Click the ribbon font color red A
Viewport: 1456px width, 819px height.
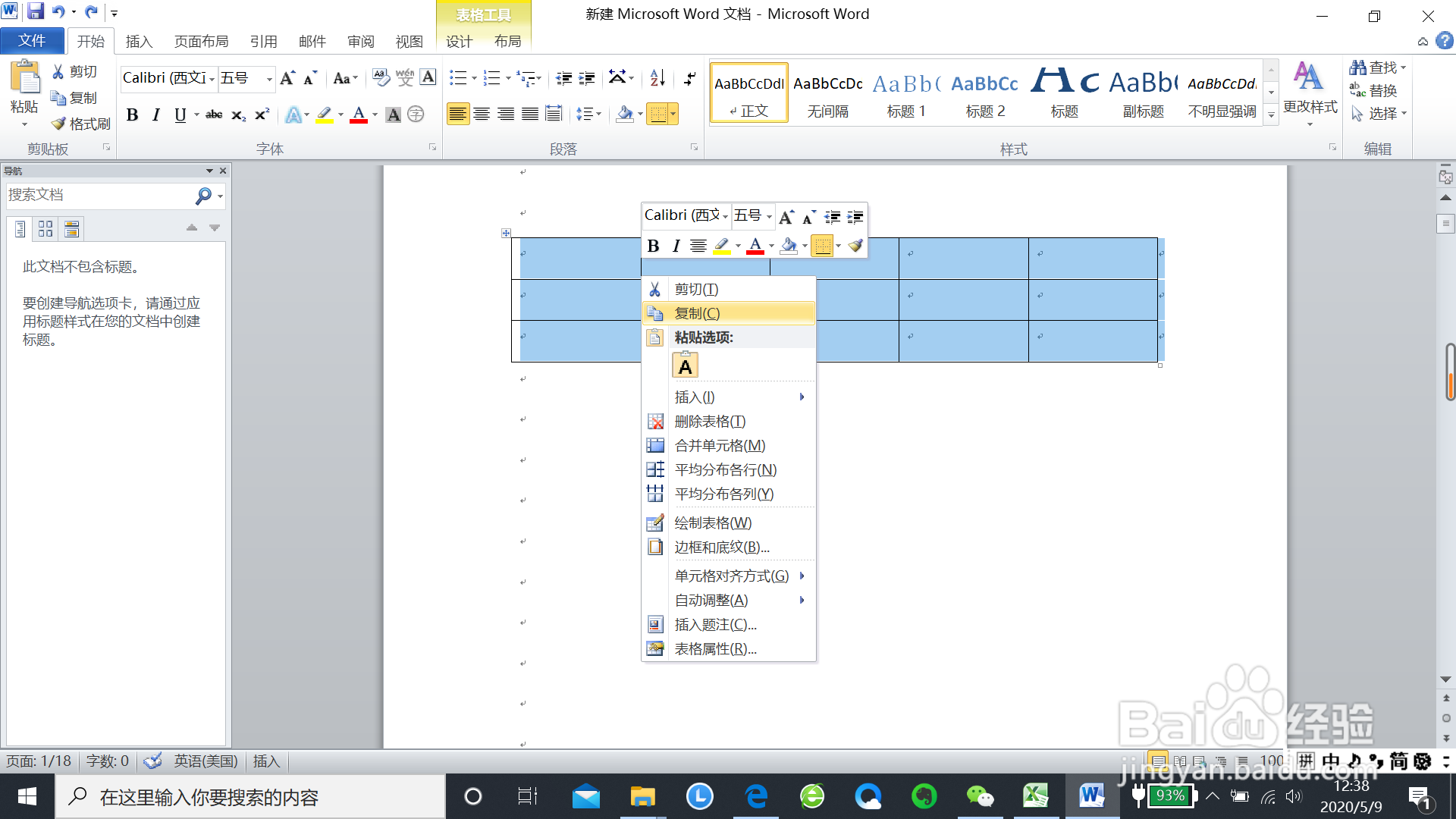pos(359,115)
